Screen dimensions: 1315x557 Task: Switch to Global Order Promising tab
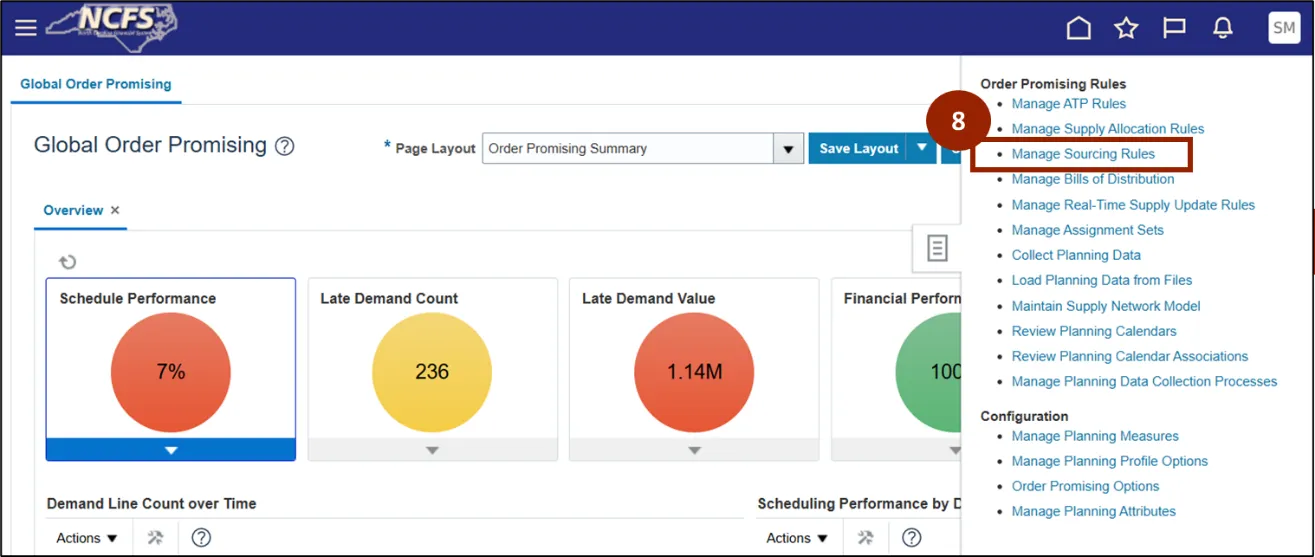[96, 84]
